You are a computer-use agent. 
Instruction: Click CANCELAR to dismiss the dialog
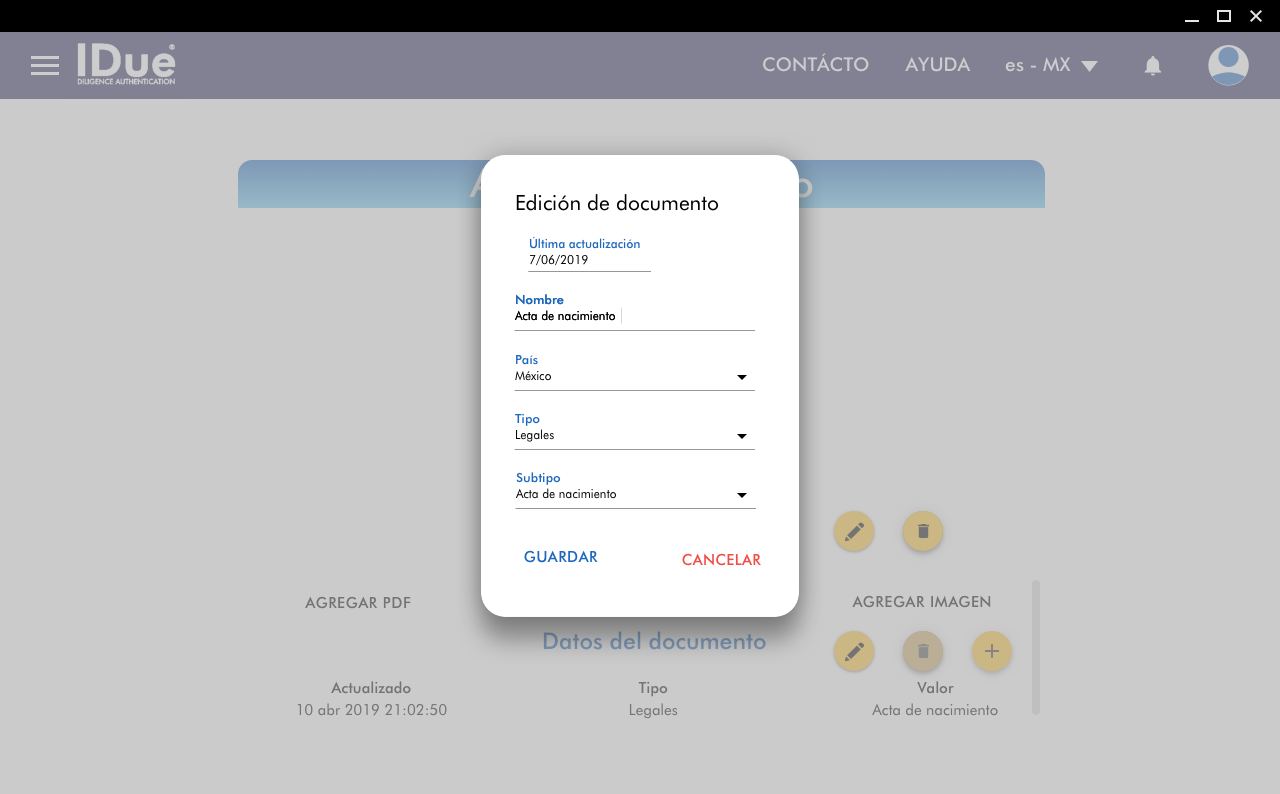pos(721,560)
